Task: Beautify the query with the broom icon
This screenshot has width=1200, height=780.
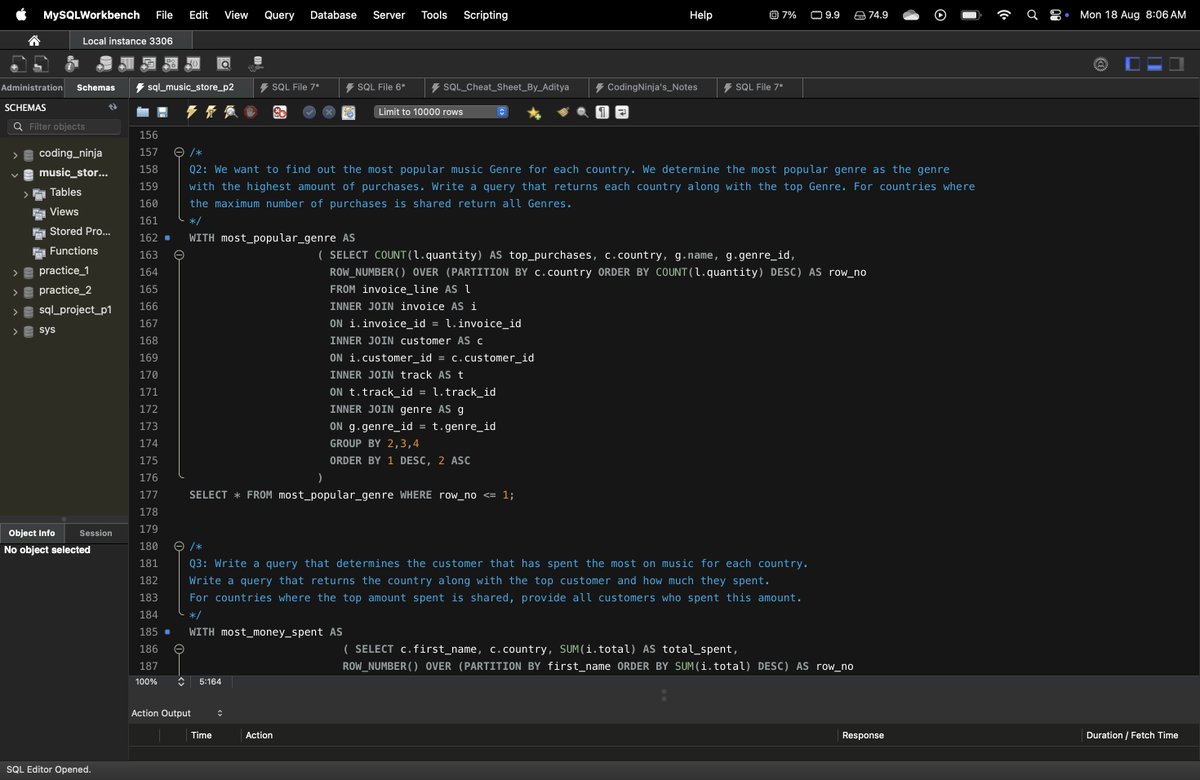Action: coord(564,112)
